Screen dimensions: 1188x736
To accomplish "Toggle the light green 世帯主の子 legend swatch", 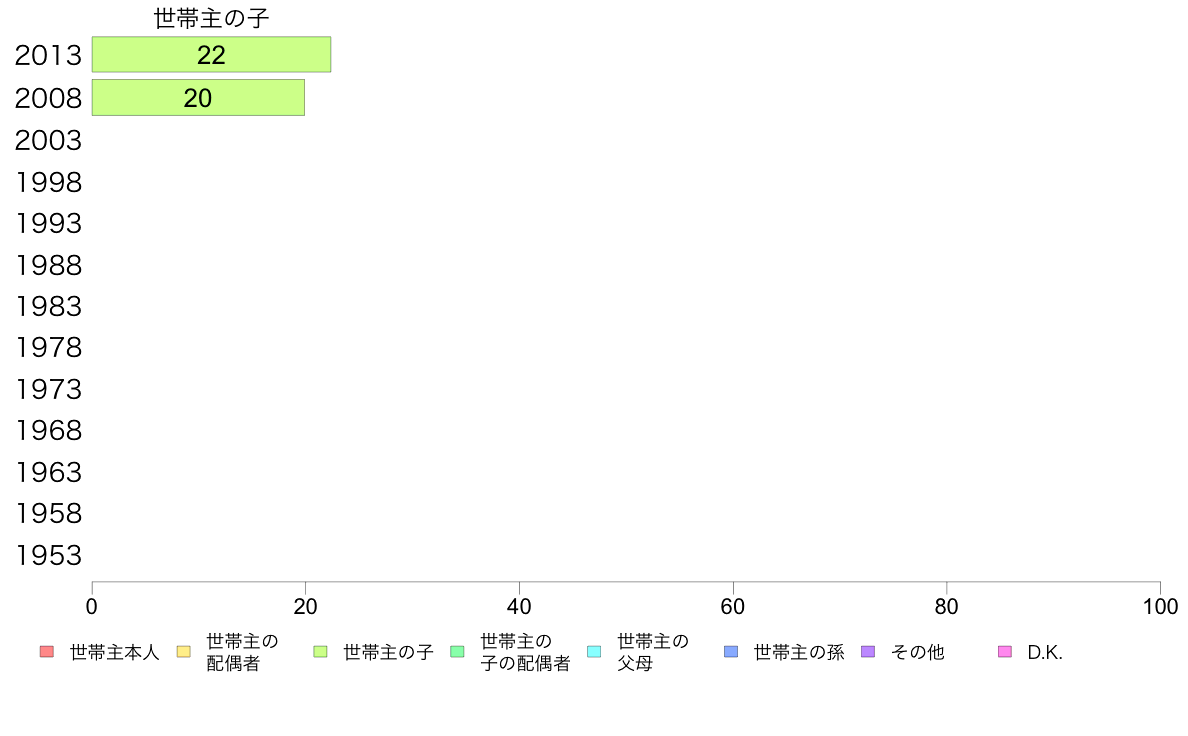I will 320,652.
